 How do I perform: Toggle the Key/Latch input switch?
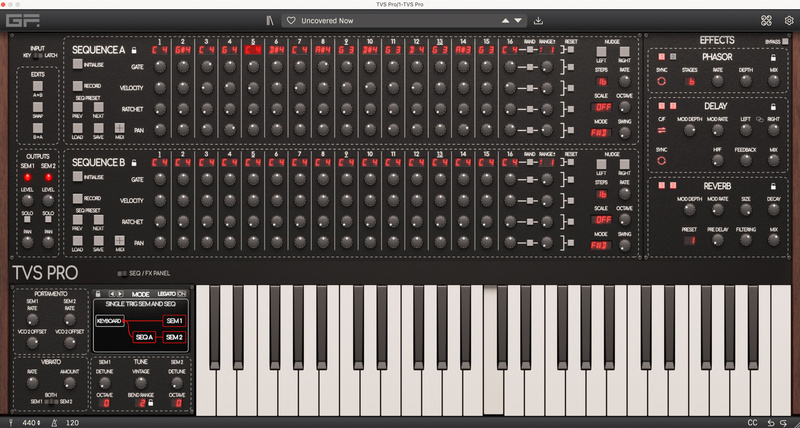coord(37,55)
